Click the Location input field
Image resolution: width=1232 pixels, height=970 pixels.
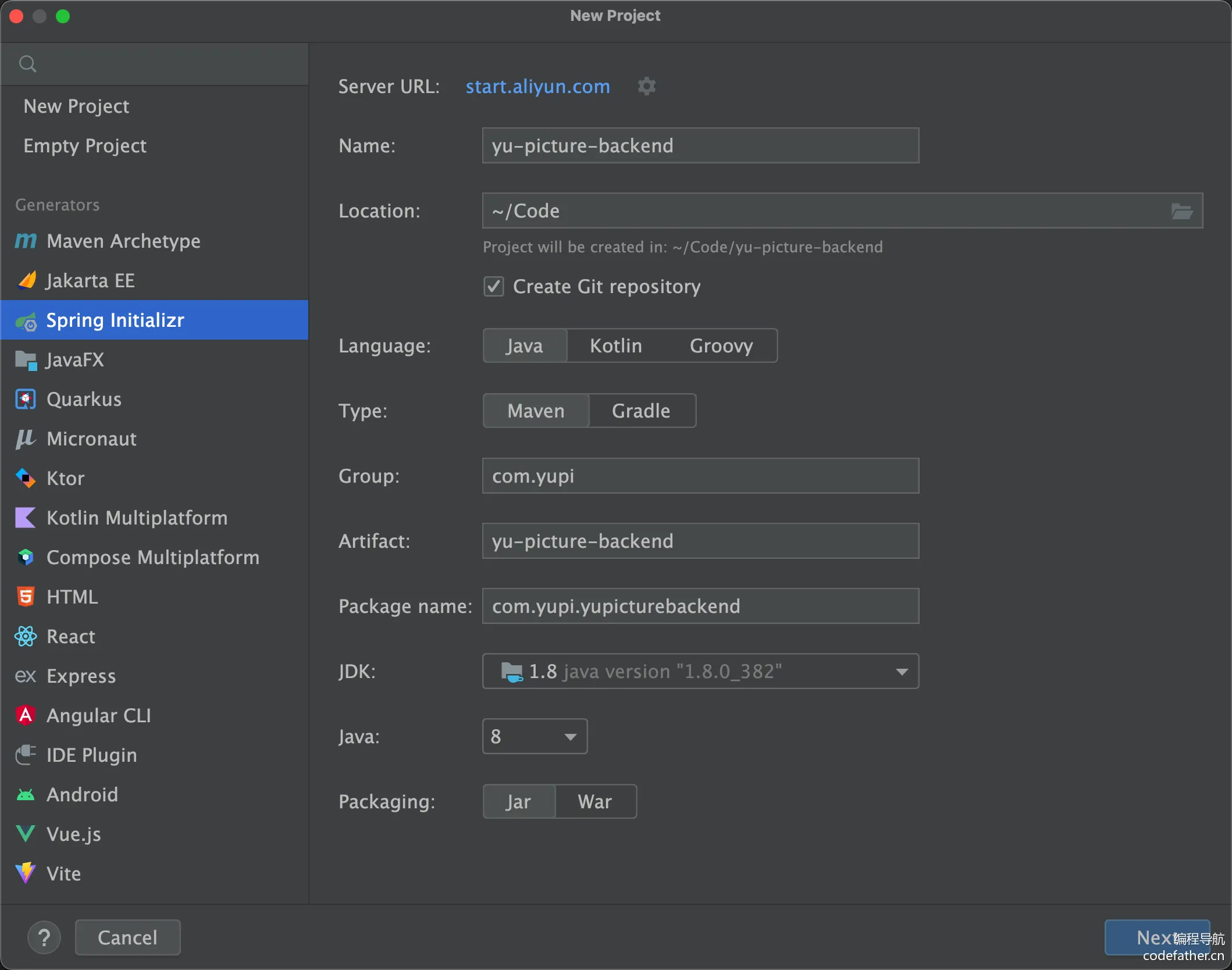(x=842, y=211)
